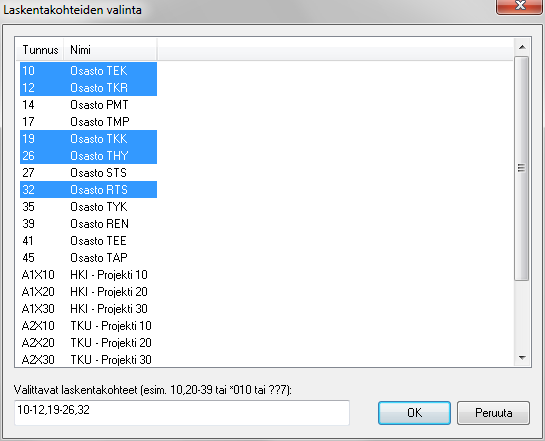Select row 14 Osasto PMT

(88, 105)
